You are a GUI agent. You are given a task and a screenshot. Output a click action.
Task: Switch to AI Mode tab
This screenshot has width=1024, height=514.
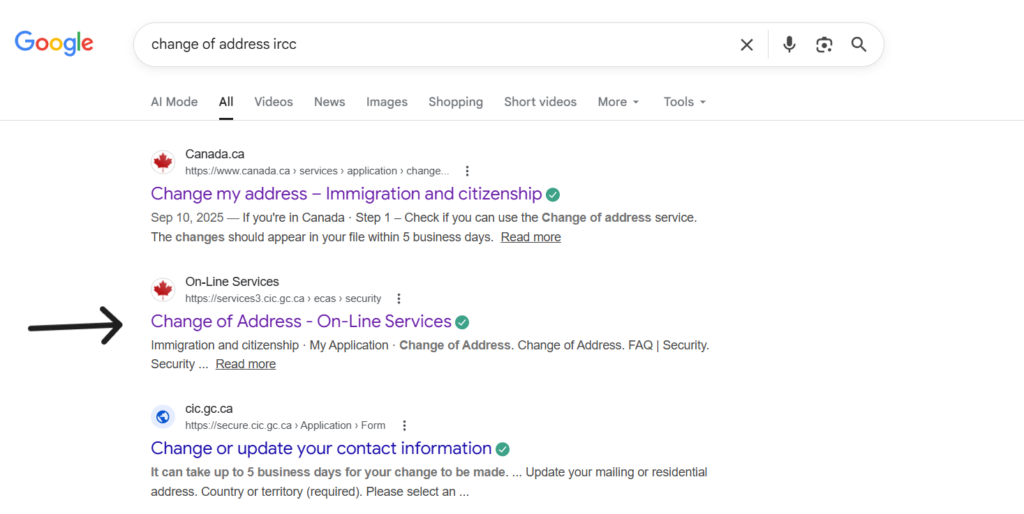[x=174, y=102]
